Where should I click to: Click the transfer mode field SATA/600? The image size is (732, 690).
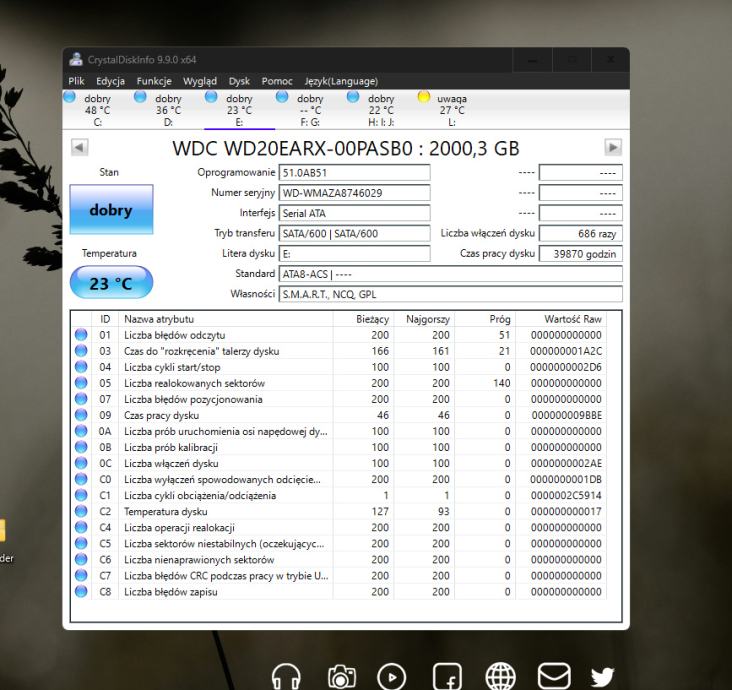coord(354,233)
